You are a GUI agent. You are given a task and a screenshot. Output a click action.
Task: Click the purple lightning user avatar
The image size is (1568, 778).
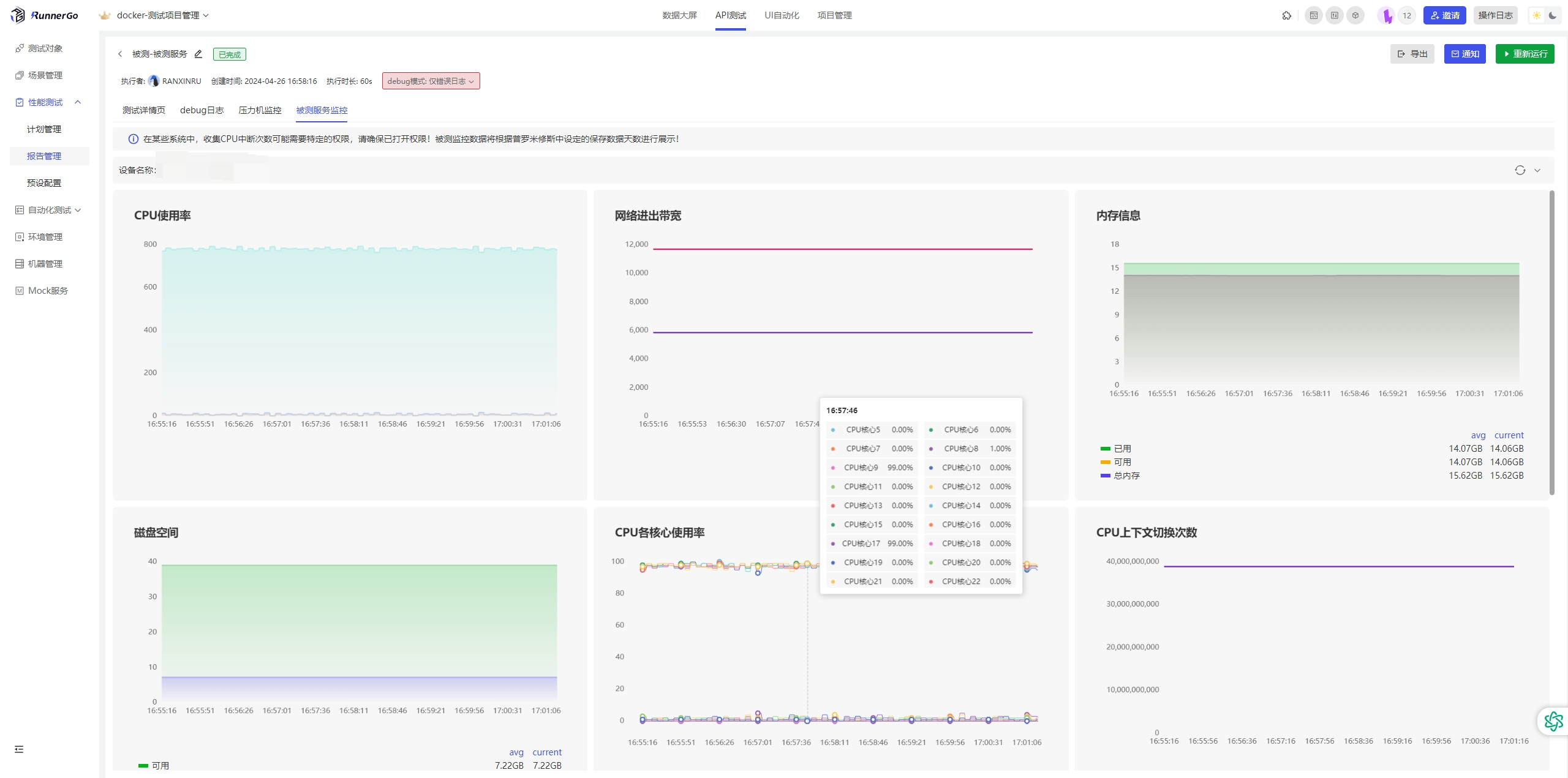(x=1385, y=15)
